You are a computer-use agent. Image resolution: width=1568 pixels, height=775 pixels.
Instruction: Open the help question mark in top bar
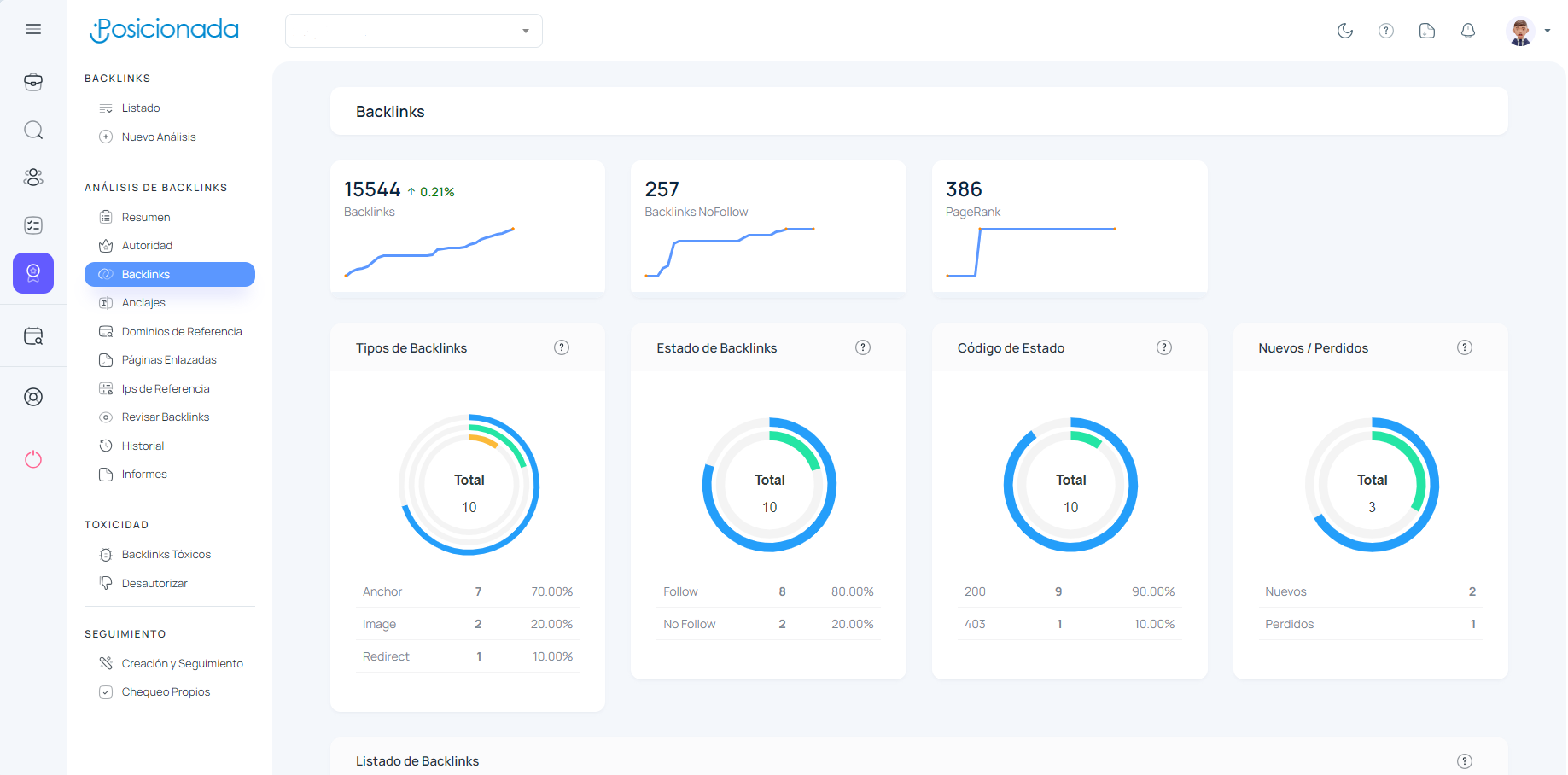(x=1386, y=31)
